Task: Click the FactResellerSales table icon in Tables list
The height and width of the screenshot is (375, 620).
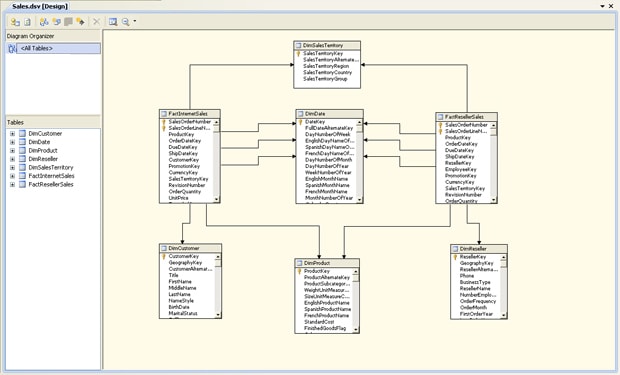Action: (23, 184)
